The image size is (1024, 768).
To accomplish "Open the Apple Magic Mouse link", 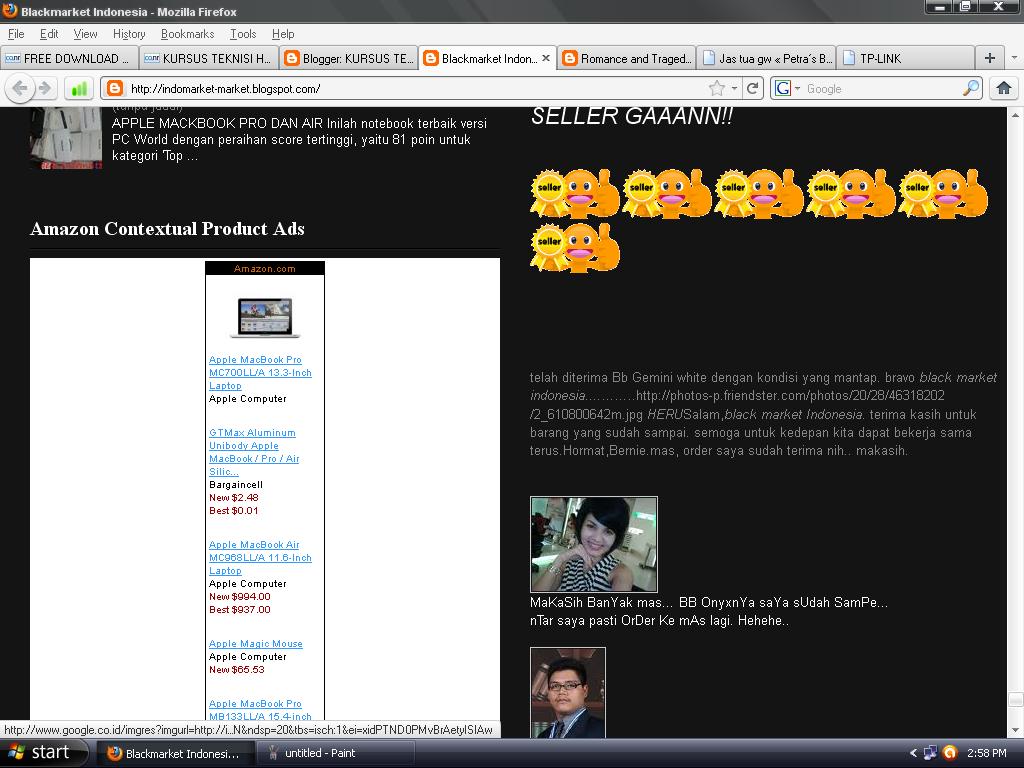I will coord(255,643).
